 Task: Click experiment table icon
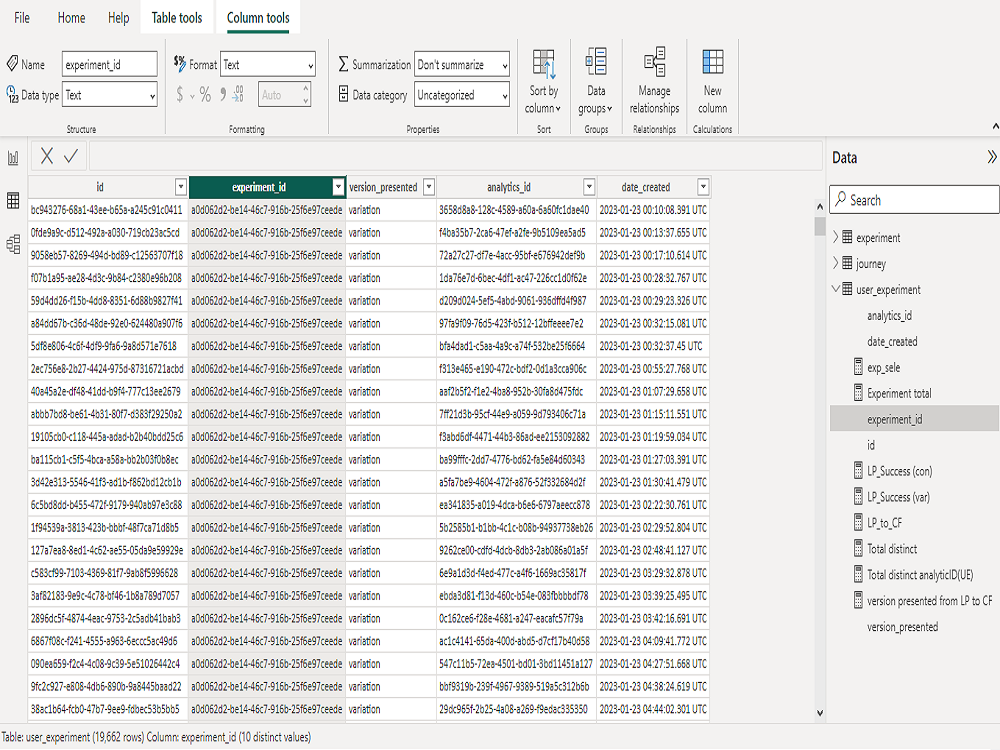tap(847, 237)
